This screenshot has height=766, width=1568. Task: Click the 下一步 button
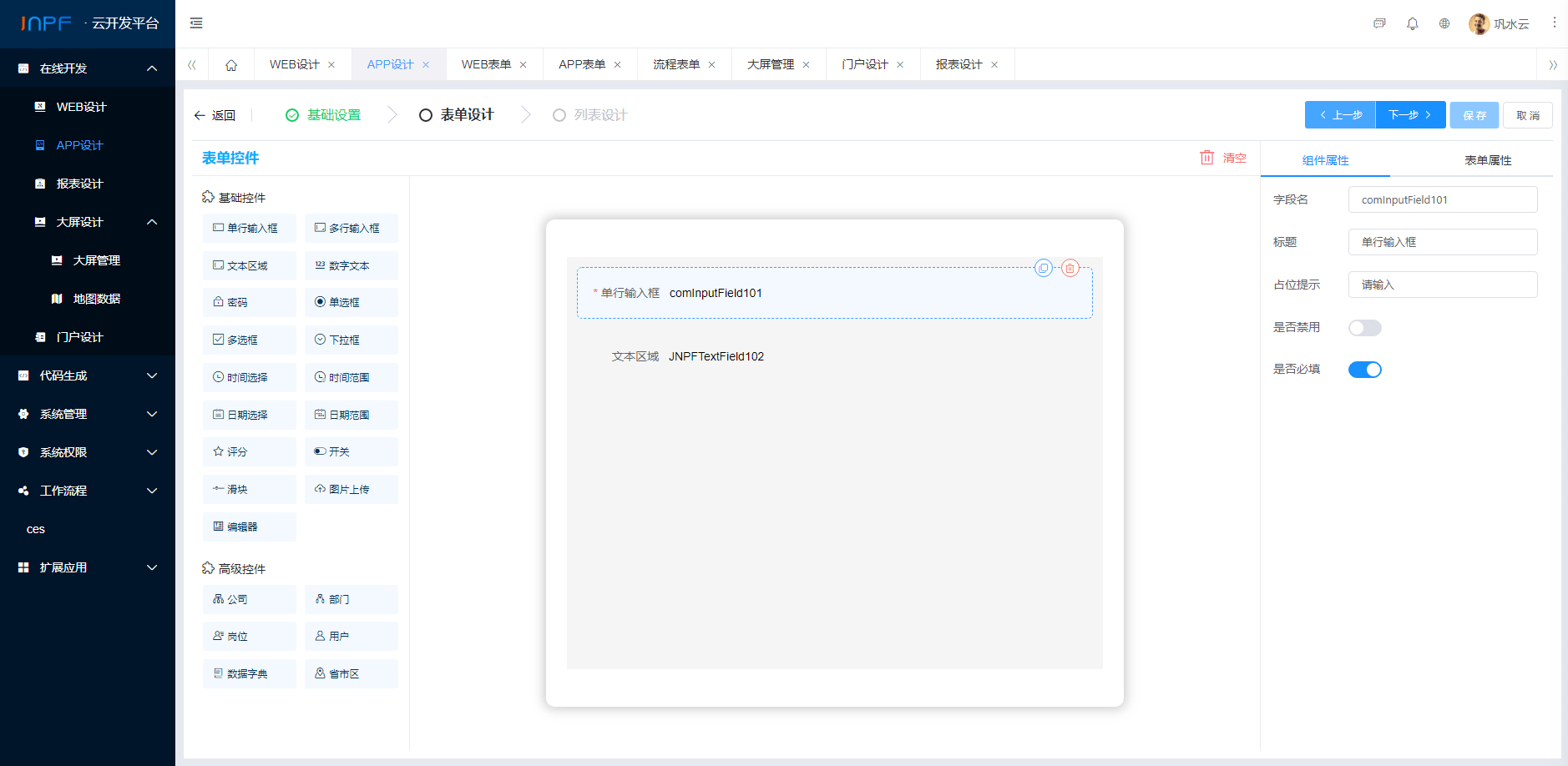pyautogui.click(x=1409, y=115)
